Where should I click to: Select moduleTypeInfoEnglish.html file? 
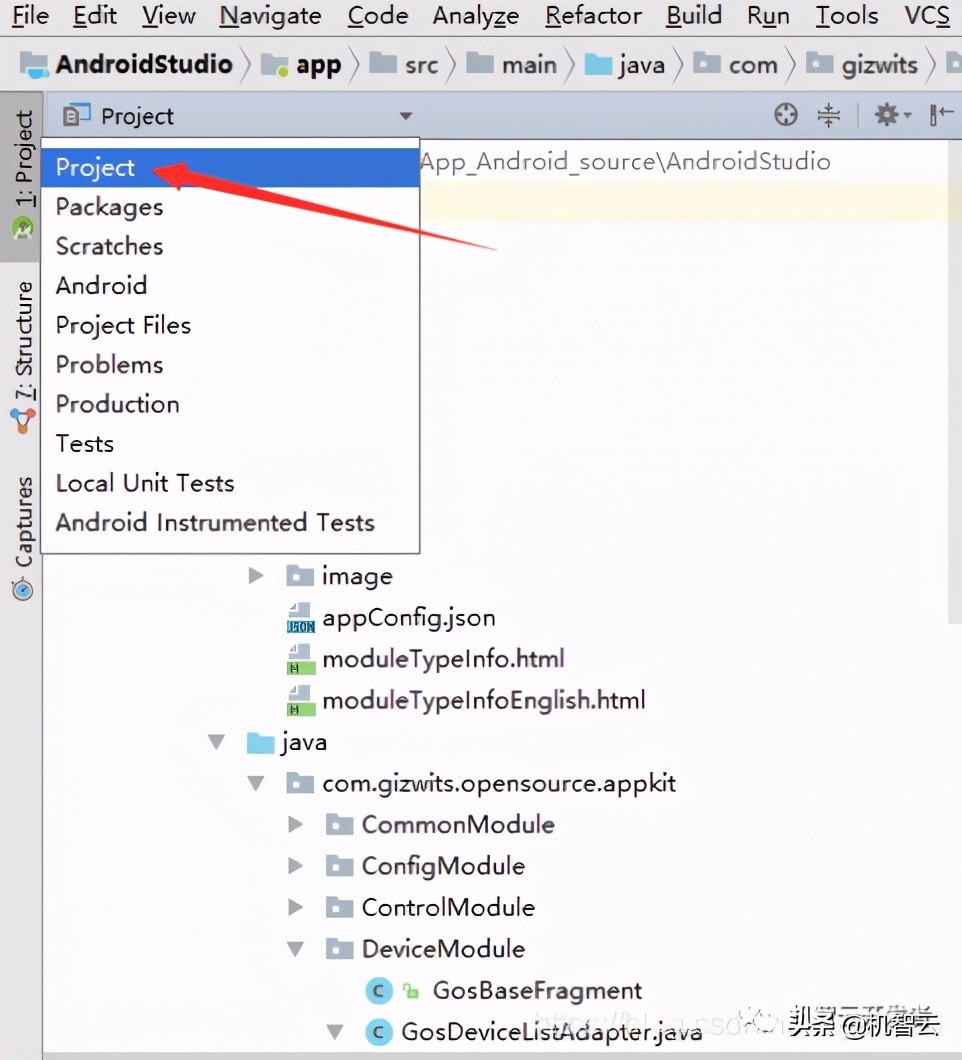[x=484, y=700]
